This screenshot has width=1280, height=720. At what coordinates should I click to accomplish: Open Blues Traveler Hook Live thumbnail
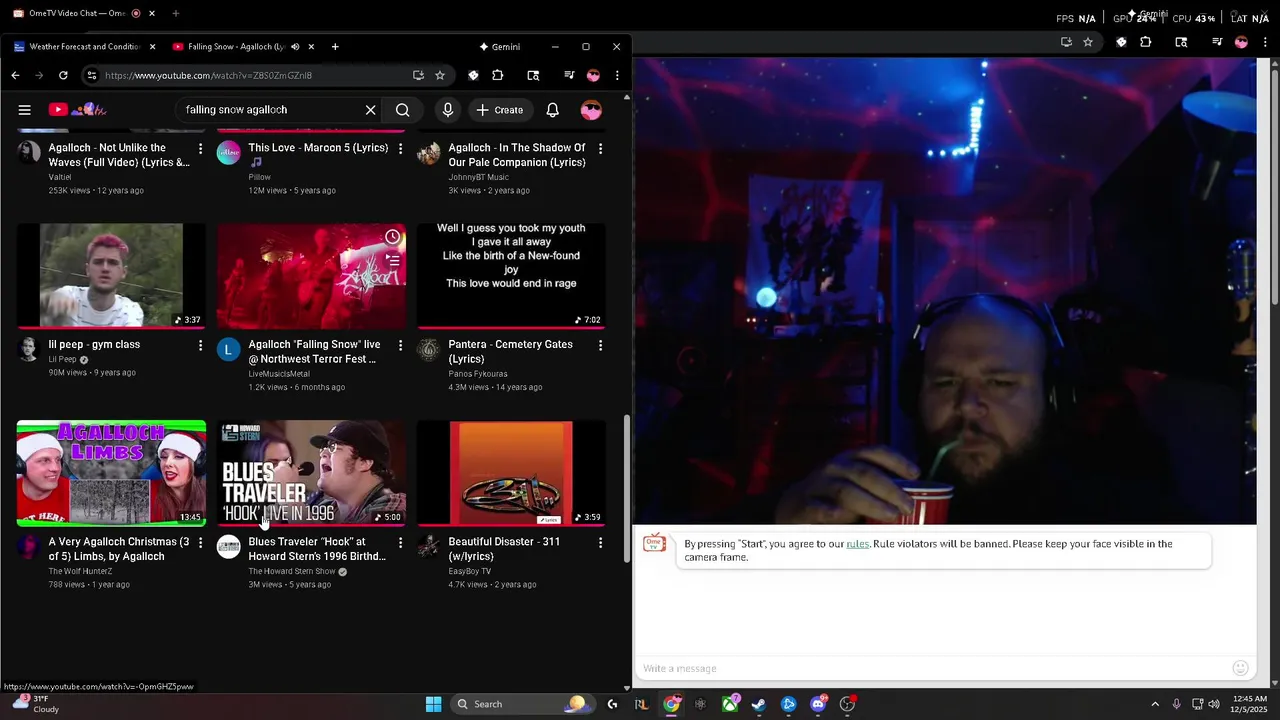point(311,472)
